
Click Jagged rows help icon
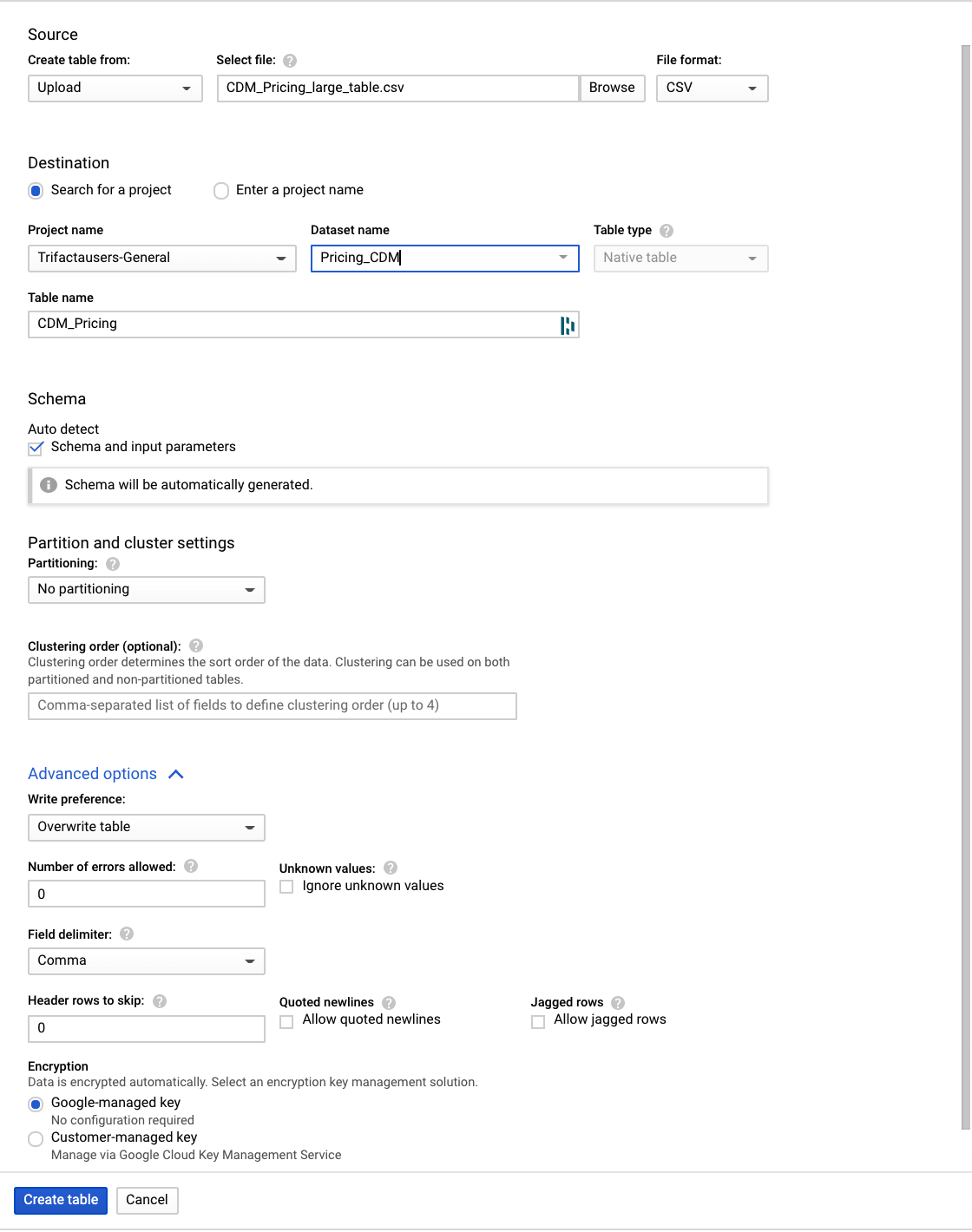tap(618, 1003)
